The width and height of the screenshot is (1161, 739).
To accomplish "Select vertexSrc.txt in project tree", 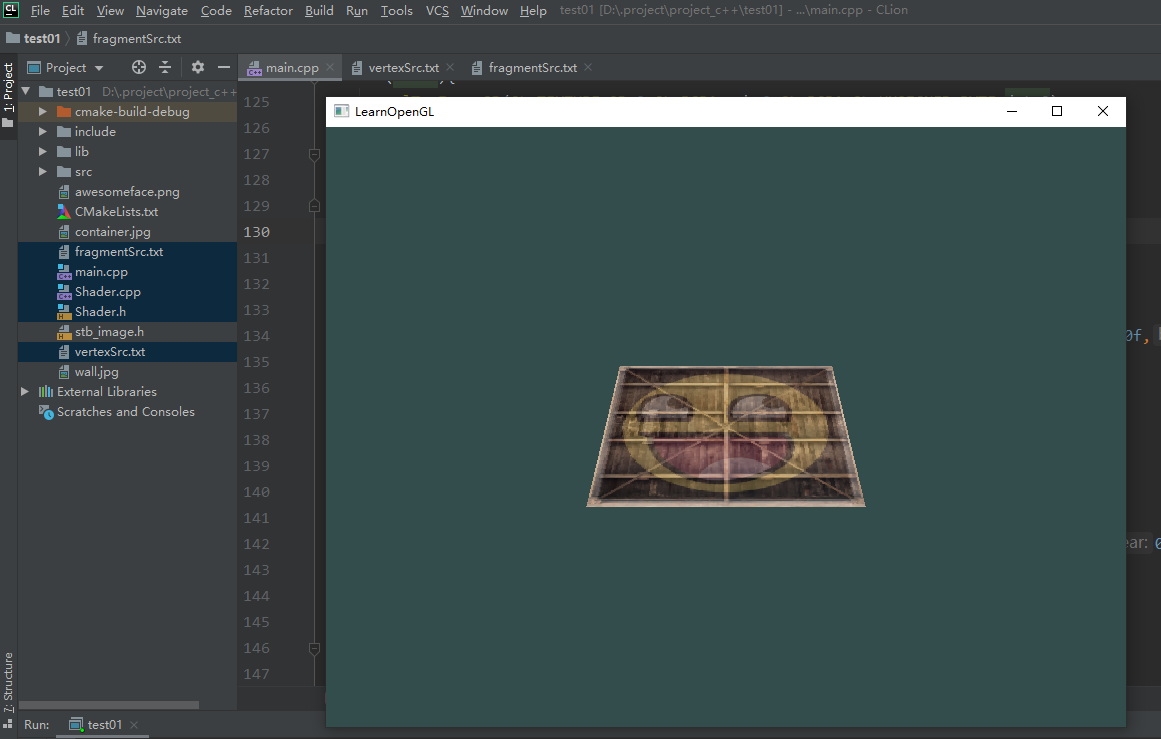I will 110,352.
